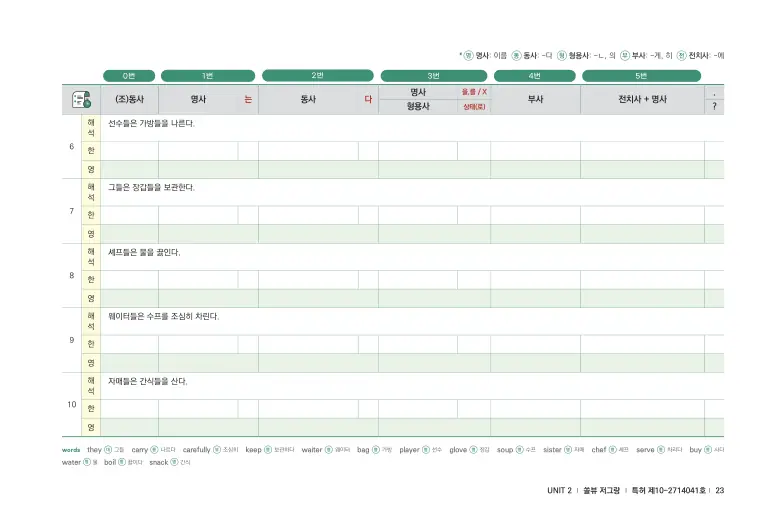Click the page number 23
757x521 pixels.
[x=719, y=491]
